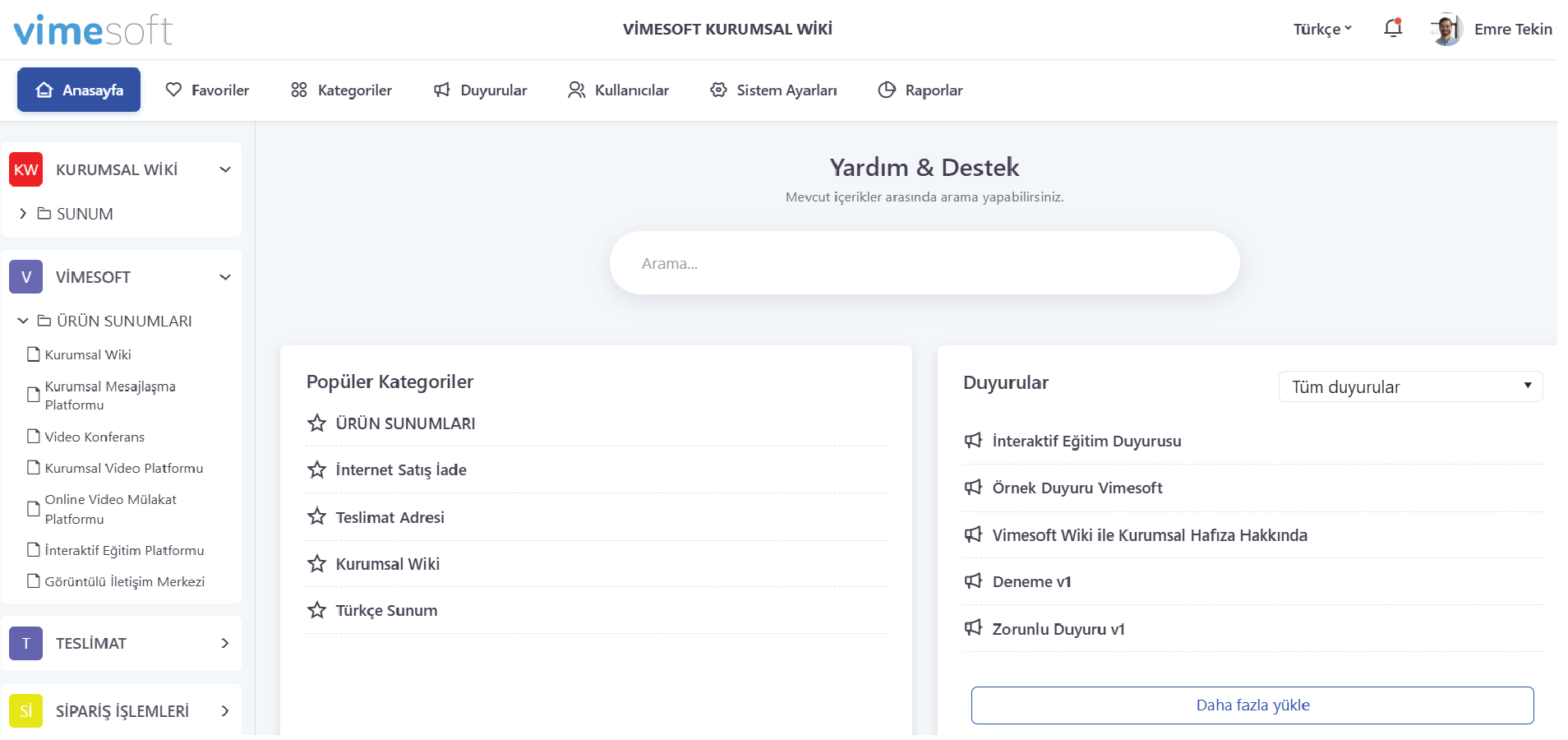Open the İnternet Satış İade category
1568x740 pixels.
point(401,469)
